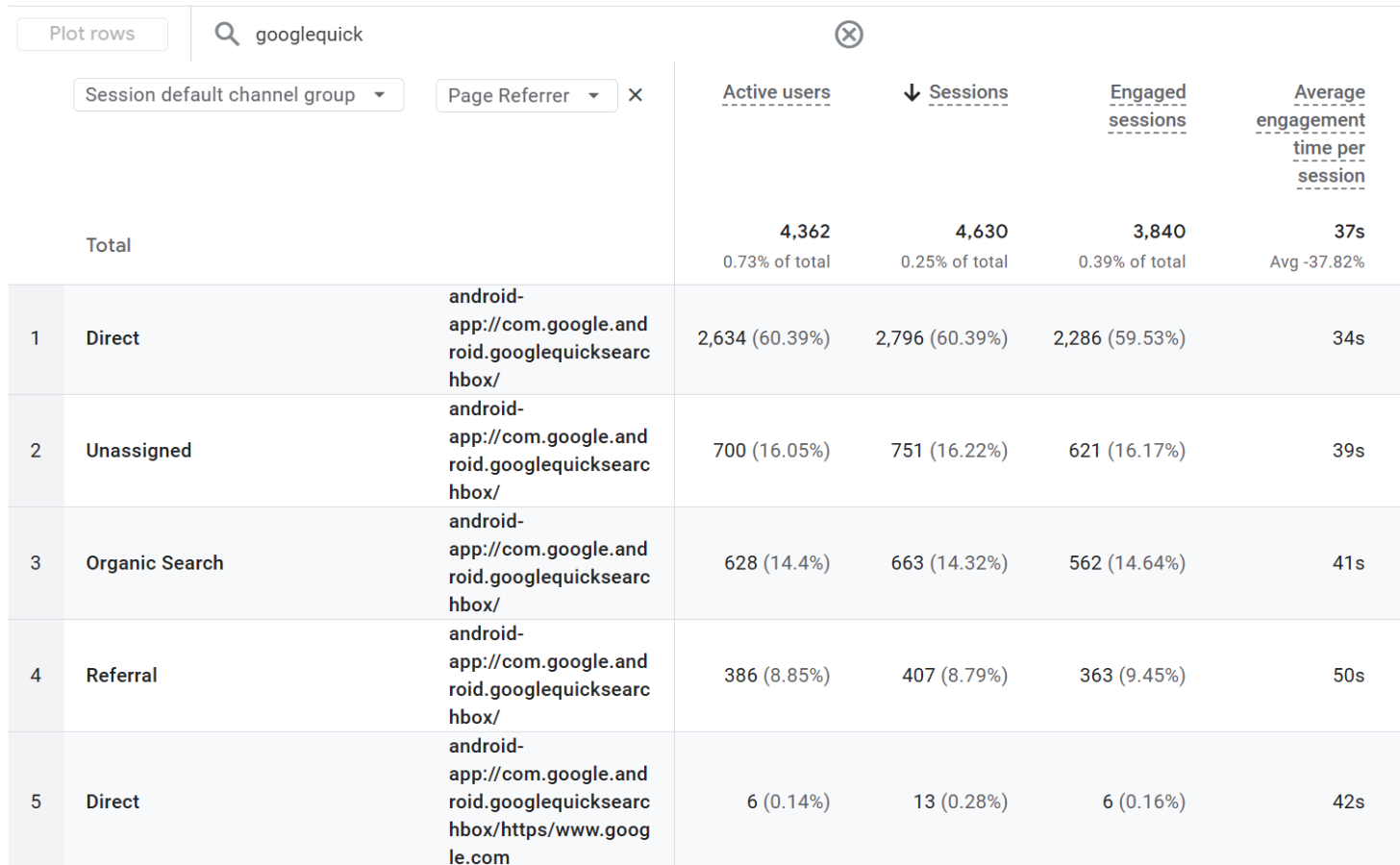Open the Page Referrer dropdown

[525, 95]
